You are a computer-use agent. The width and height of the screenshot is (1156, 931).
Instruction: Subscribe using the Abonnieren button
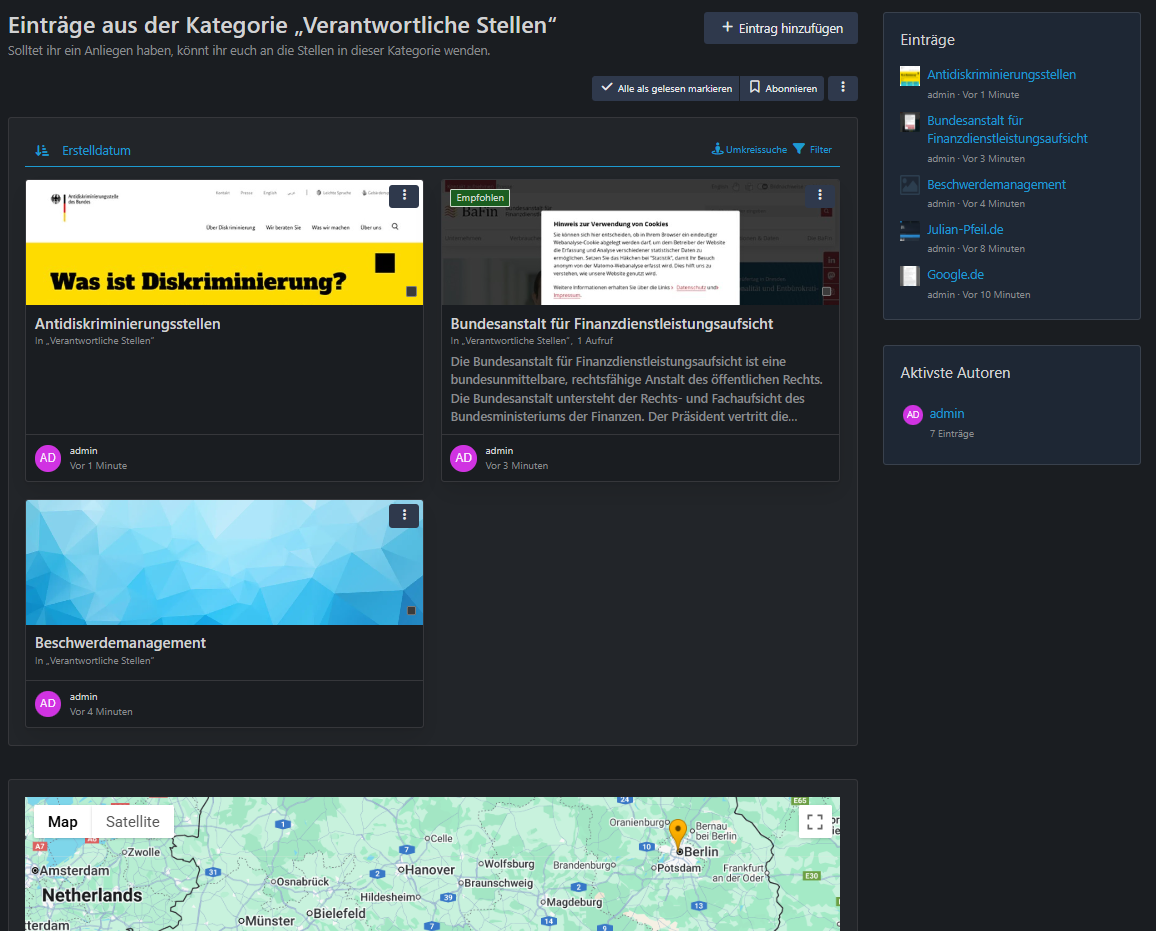[x=782, y=88]
